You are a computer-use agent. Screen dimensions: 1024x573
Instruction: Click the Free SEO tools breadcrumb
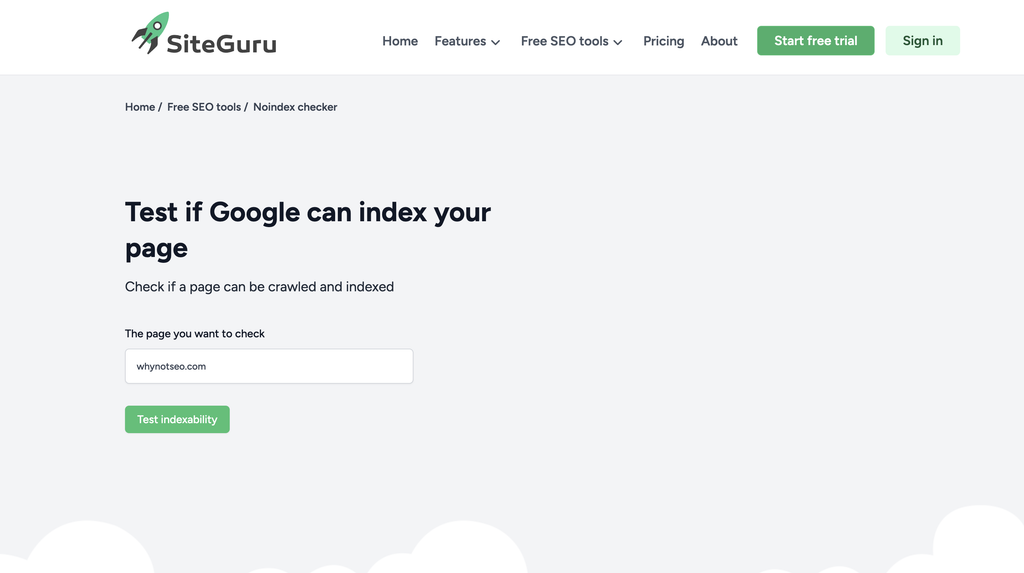coord(204,107)
